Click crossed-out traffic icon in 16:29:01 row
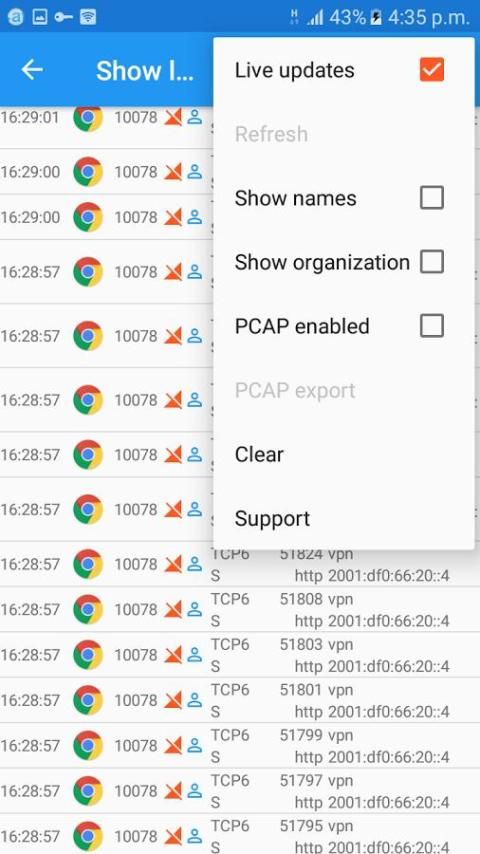The image size is (480, 854). [173, 118]
